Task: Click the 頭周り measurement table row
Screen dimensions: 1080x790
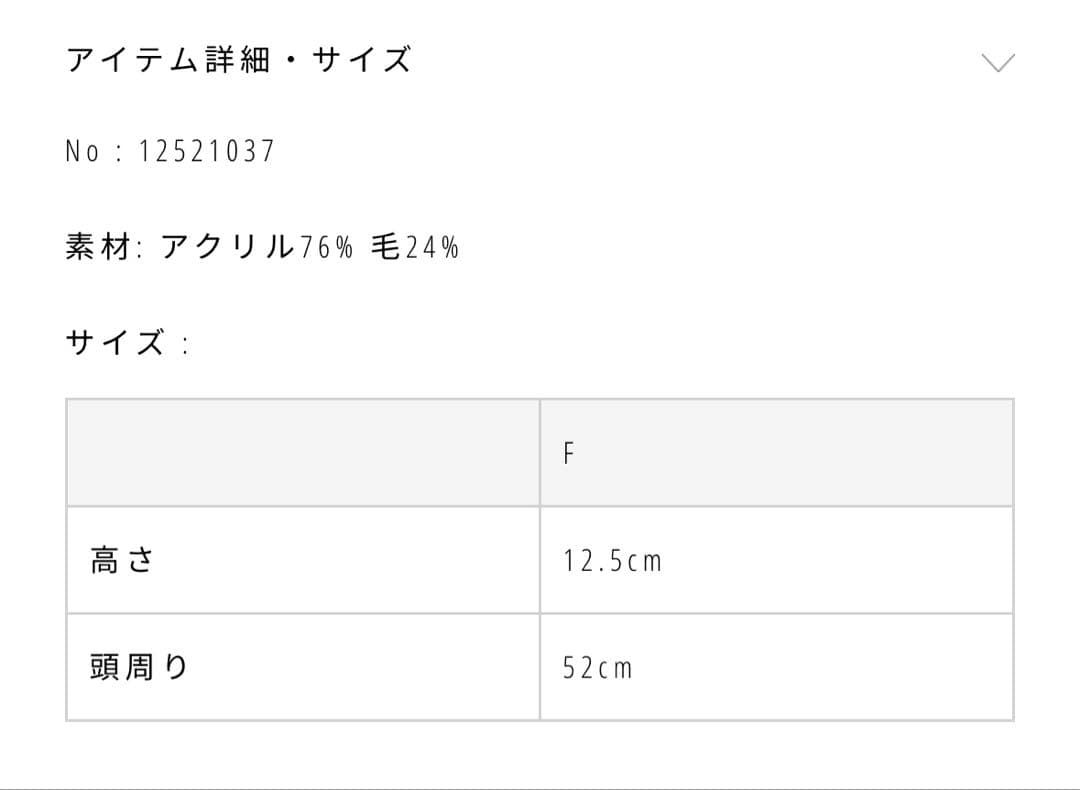Action: click(540, 667)
